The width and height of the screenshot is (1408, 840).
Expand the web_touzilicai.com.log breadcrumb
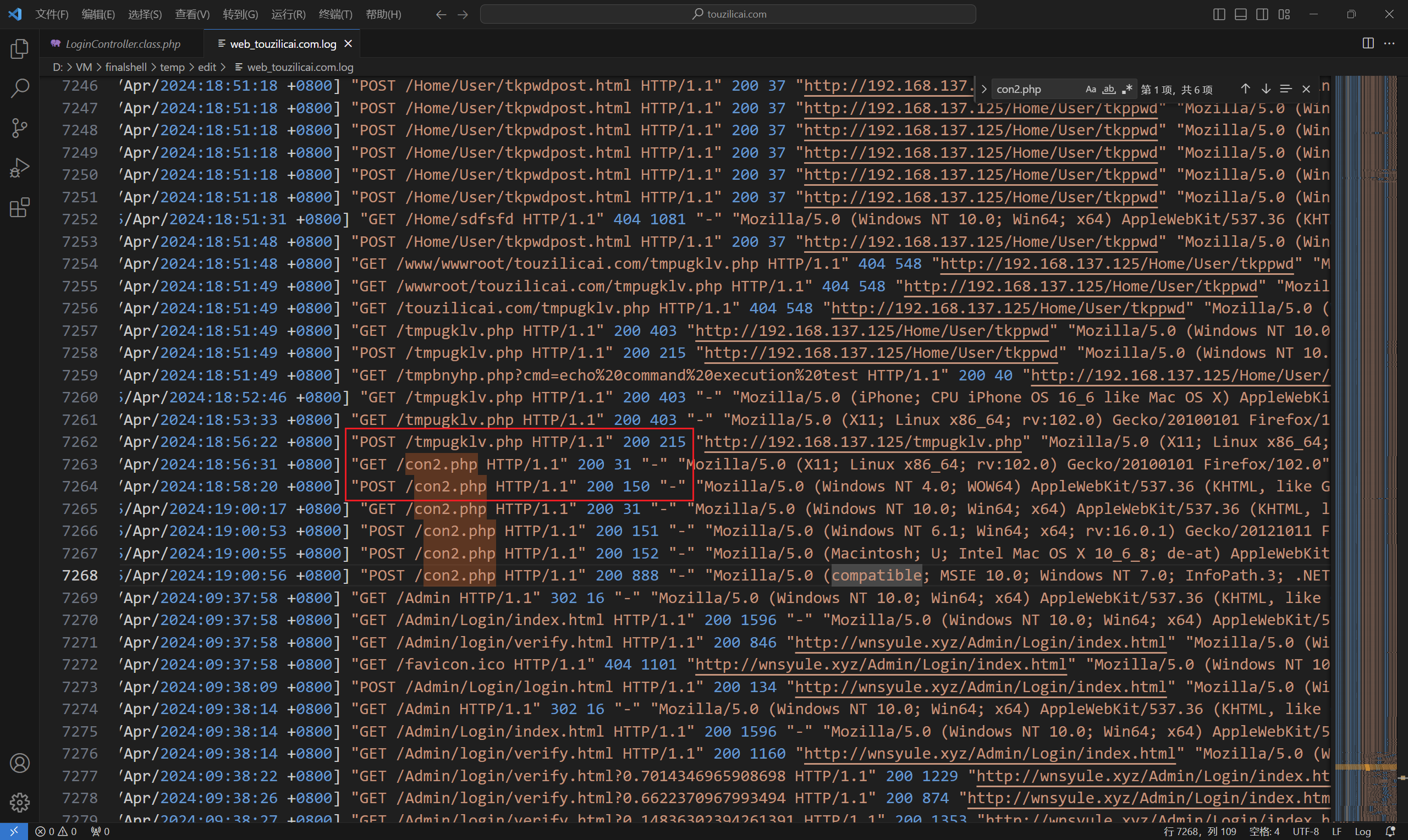[294, 68]
